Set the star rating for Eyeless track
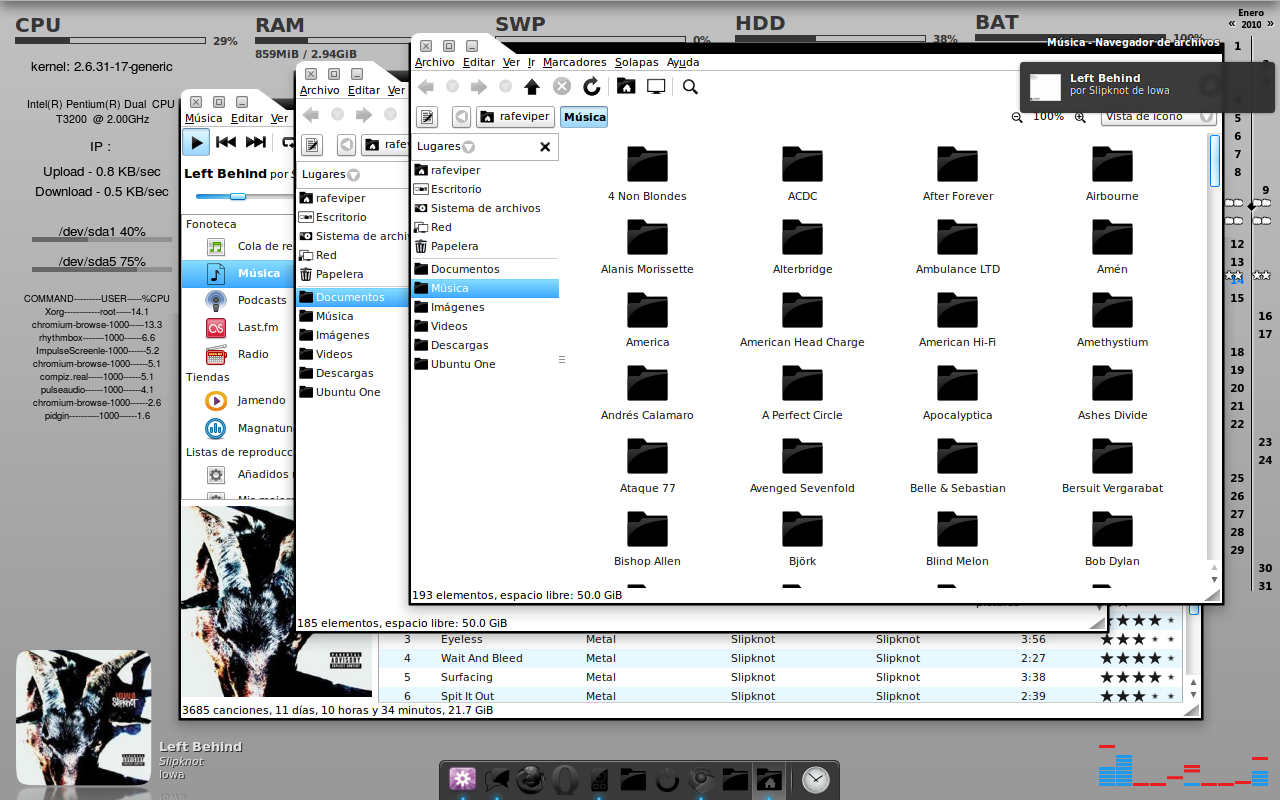1280x800 pixels. click(x=1137, y=639)
